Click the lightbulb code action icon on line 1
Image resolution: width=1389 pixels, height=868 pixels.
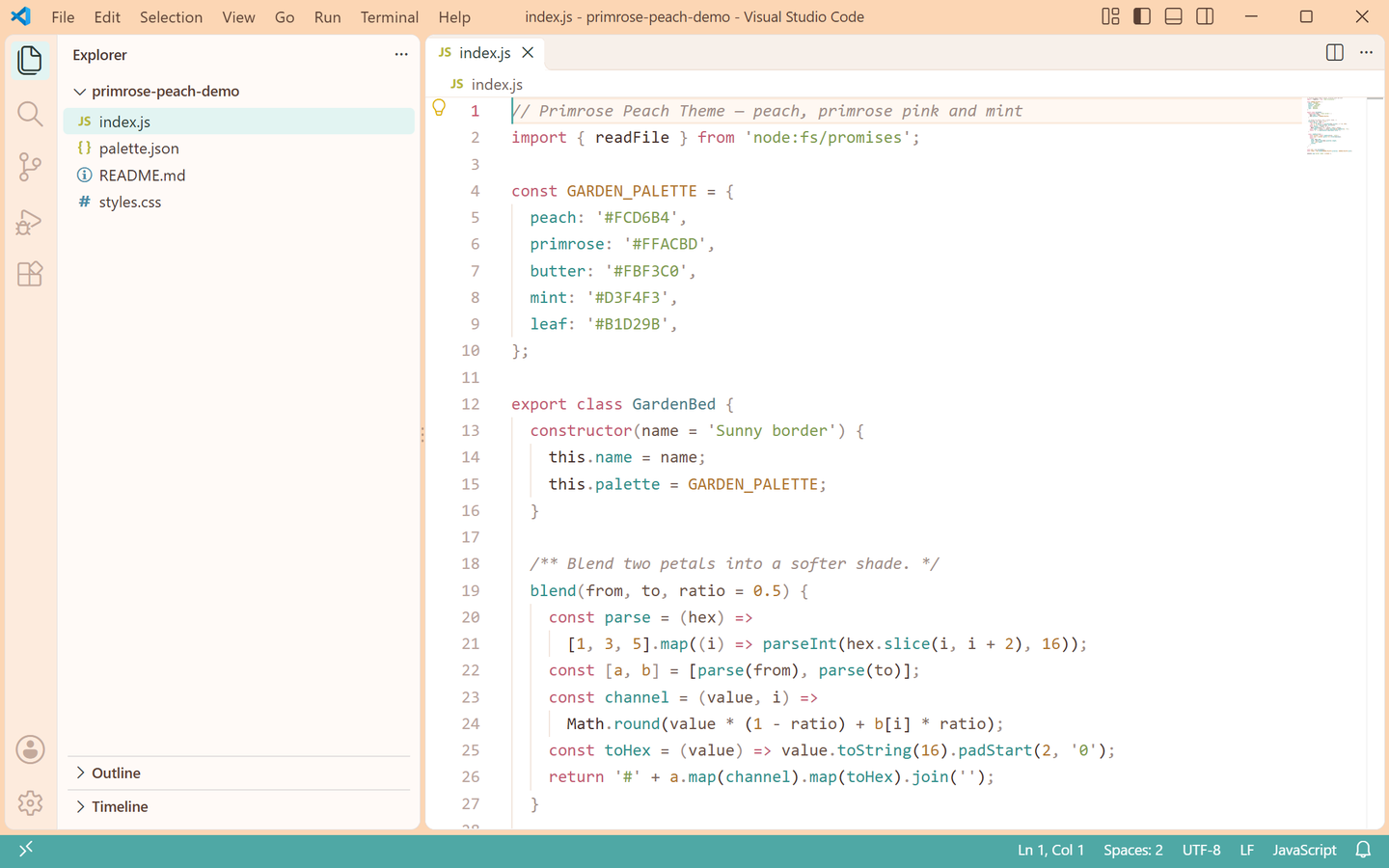coord(439,108)
